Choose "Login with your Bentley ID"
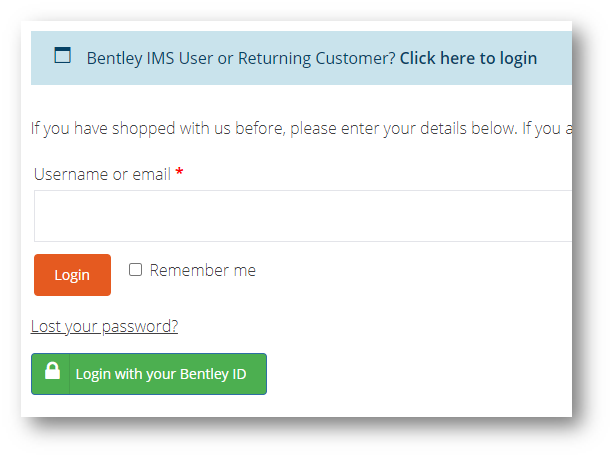Screen dimensions: 614x459 [x=149, y=374]
